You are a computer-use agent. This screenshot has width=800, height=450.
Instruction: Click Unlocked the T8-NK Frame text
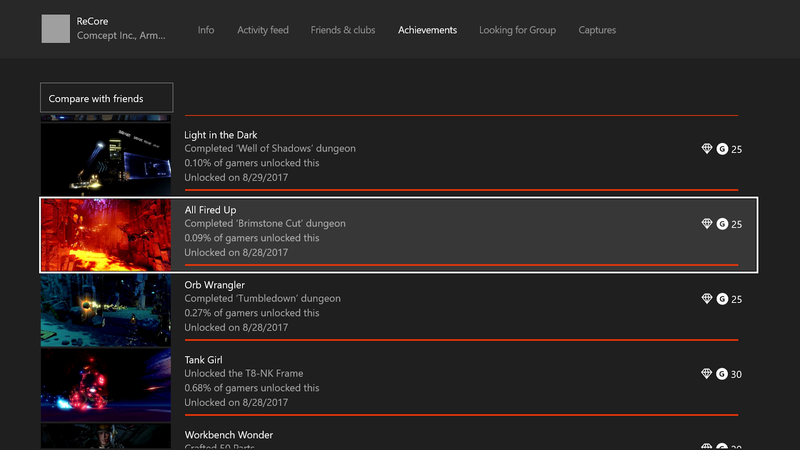point(244,373)
